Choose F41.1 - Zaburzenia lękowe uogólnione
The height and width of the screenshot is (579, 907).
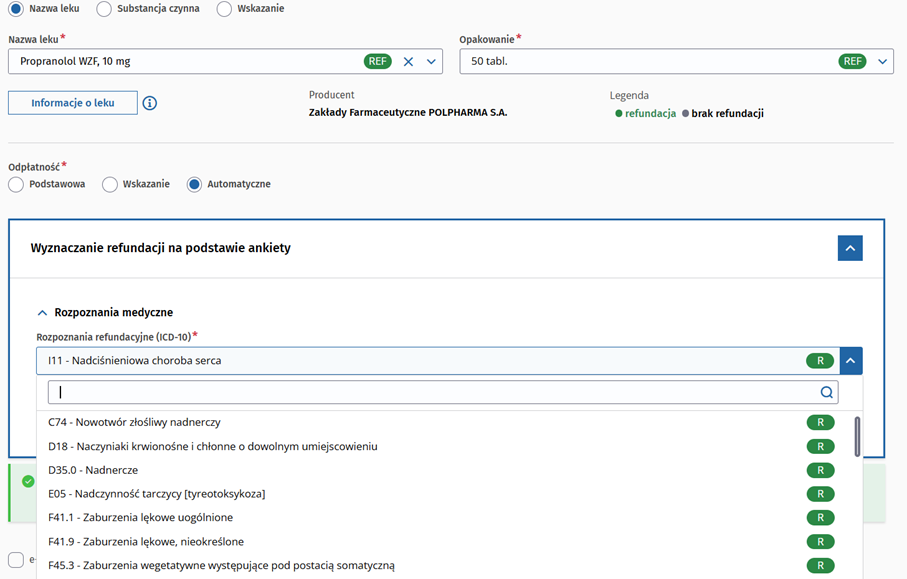pyautogui.click(x=141, y=518)
